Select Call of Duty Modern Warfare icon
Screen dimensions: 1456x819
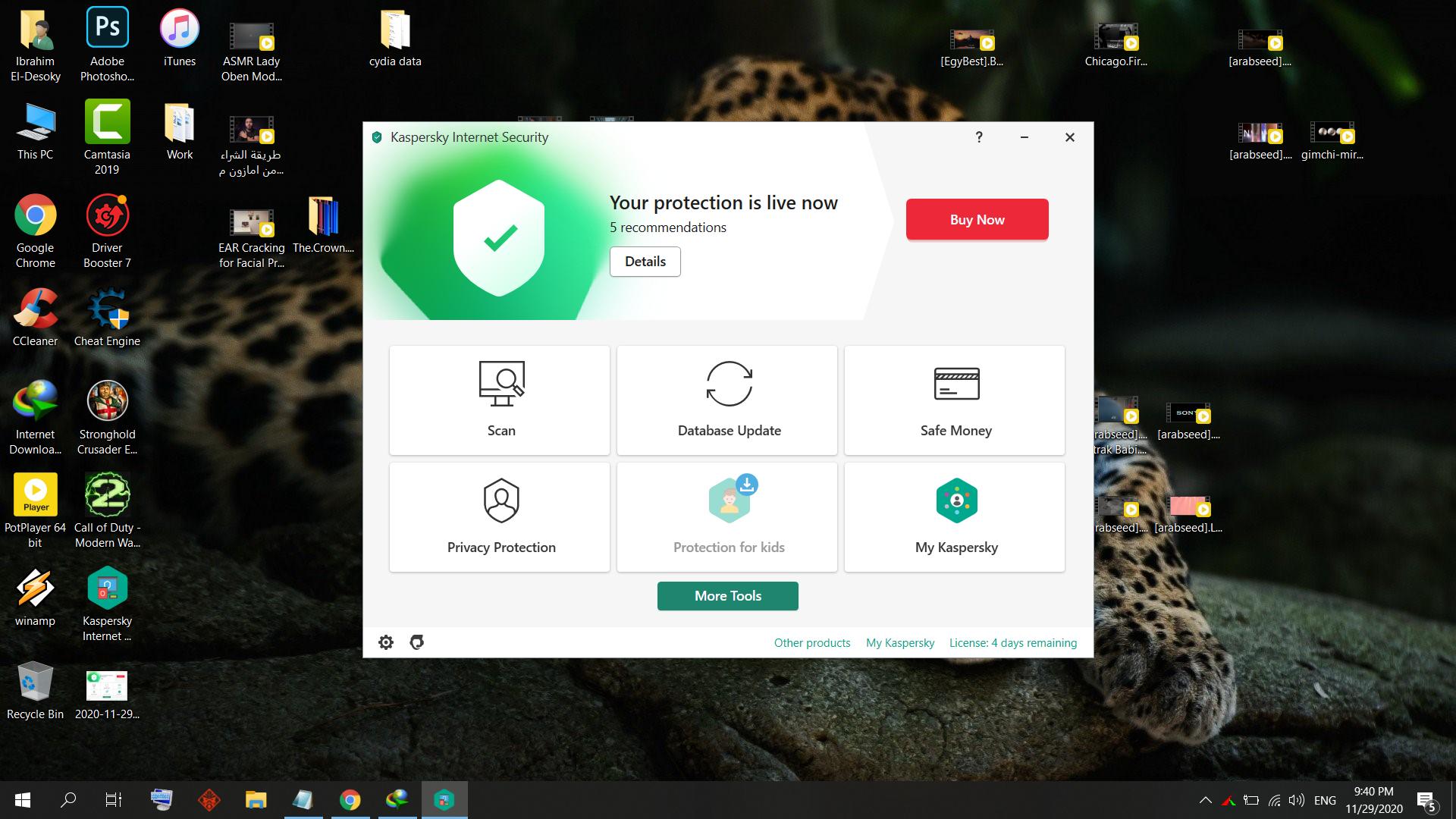click(x=107, y=511)
